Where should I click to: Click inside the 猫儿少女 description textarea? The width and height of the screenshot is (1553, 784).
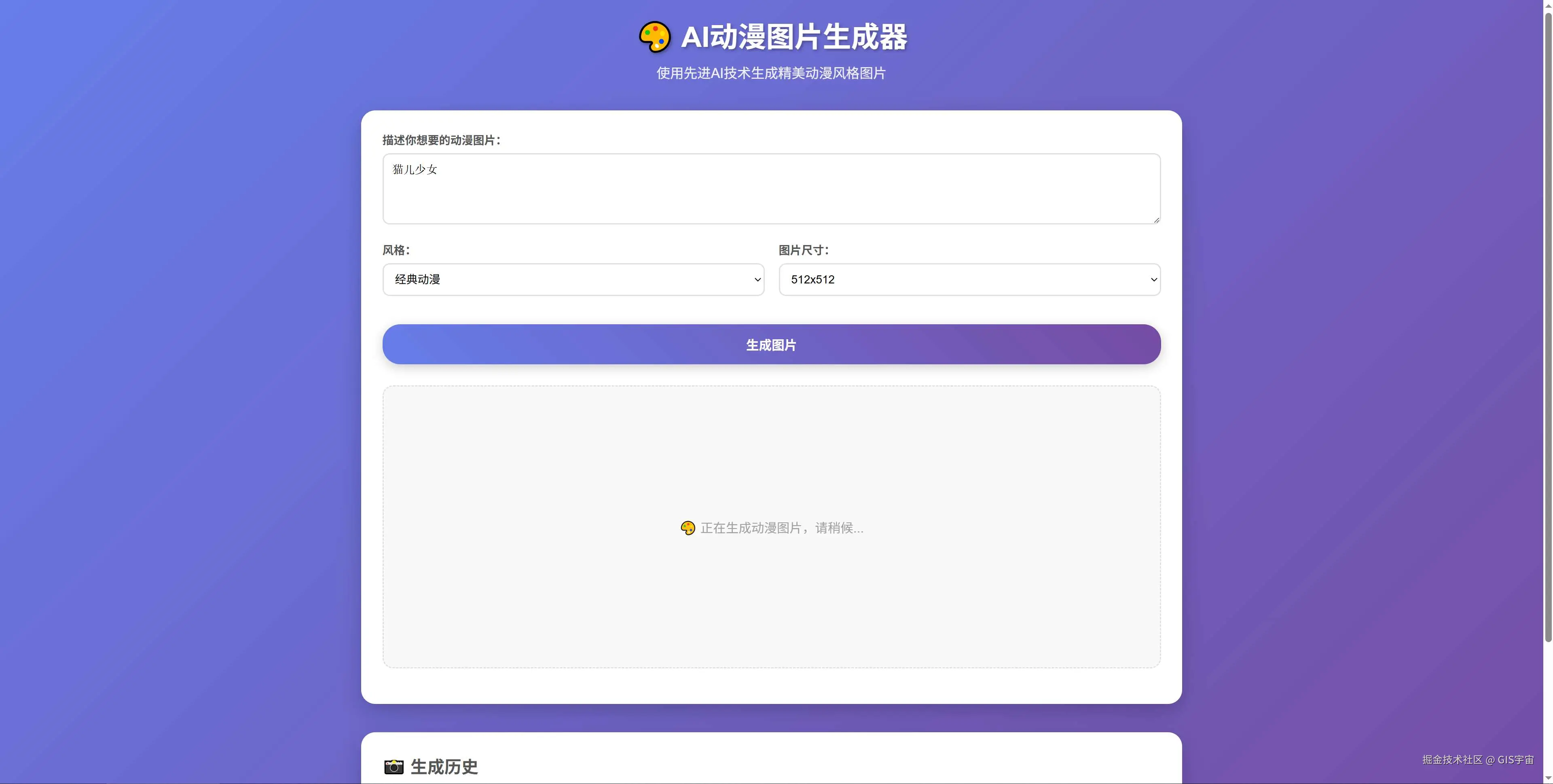pos(771,188)
